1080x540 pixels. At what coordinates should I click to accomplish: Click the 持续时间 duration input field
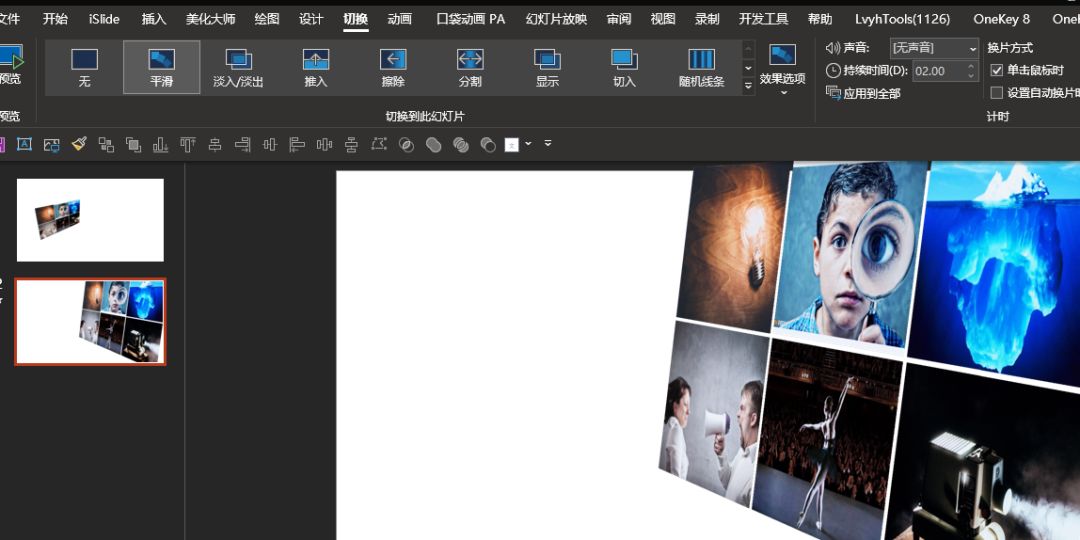937,71
